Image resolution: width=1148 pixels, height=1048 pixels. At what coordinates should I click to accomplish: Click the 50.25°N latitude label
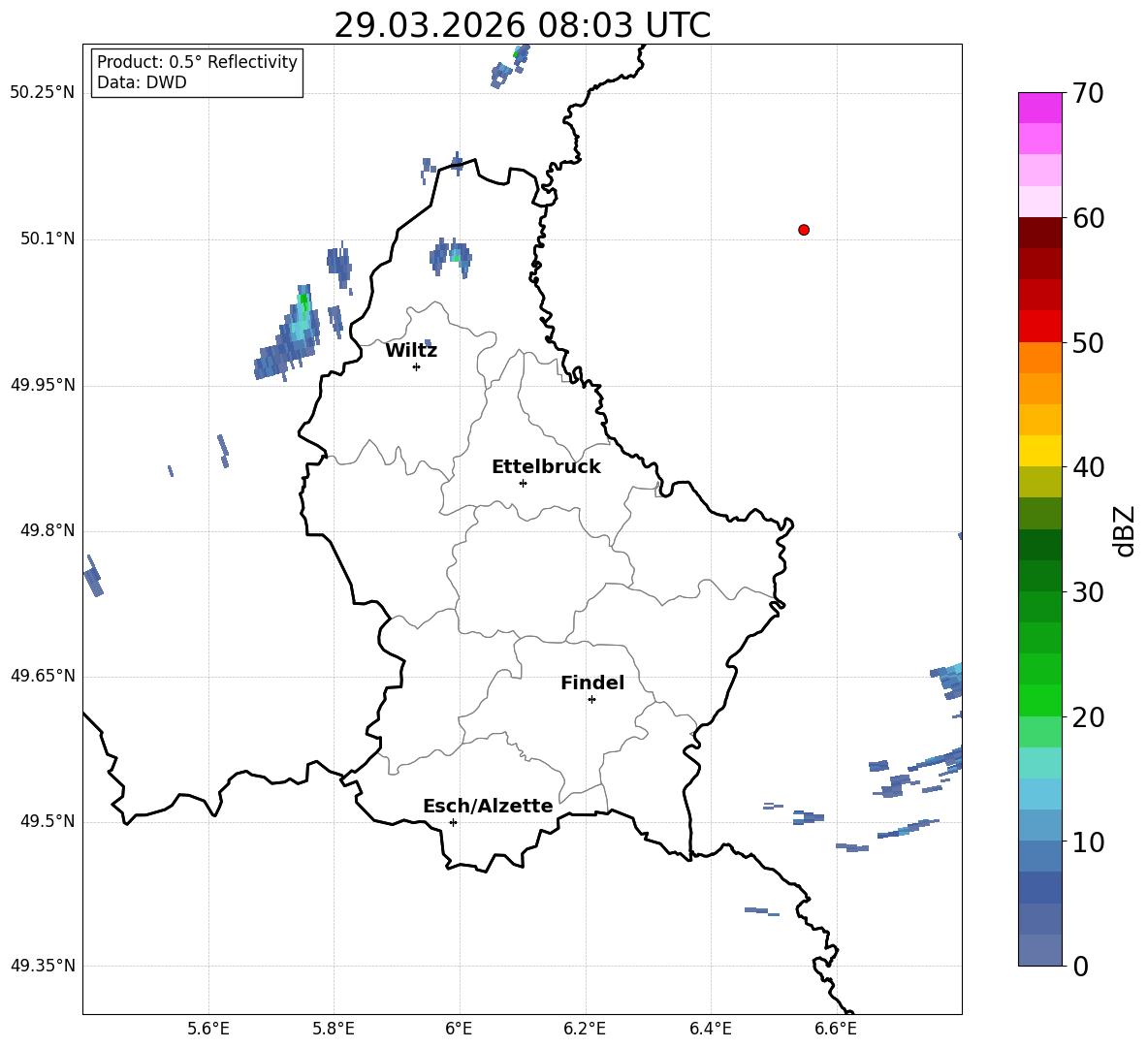(x=43, y=93)
